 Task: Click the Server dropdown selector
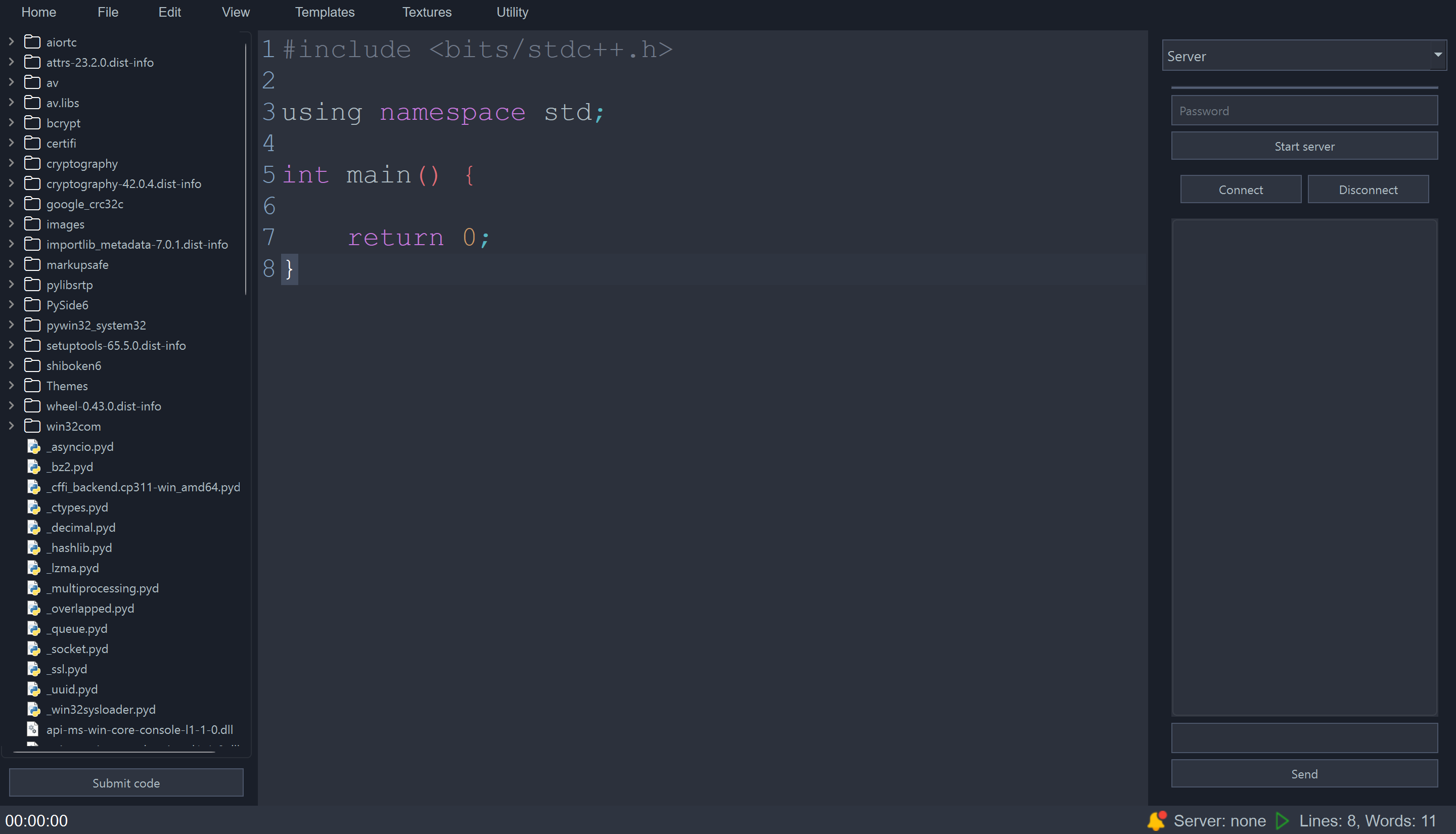tap(1303, 56)
